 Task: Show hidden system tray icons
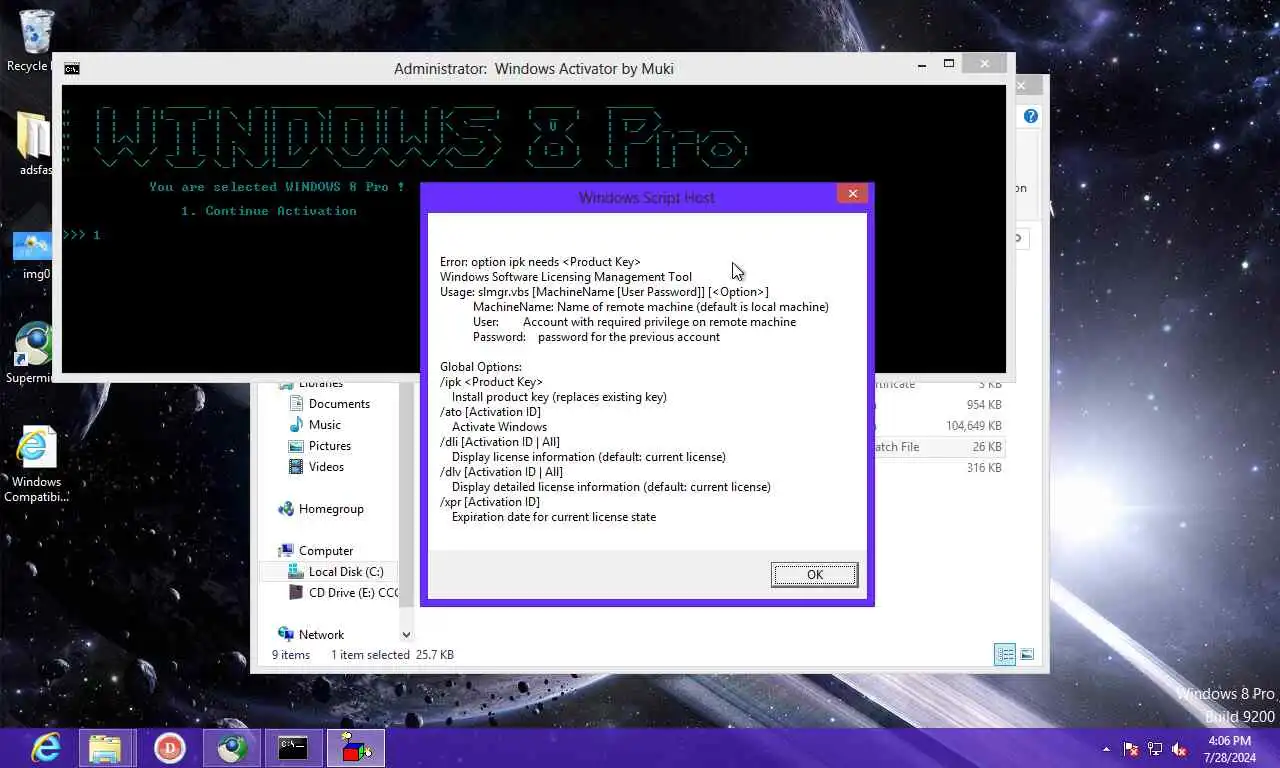[1106, 749]
